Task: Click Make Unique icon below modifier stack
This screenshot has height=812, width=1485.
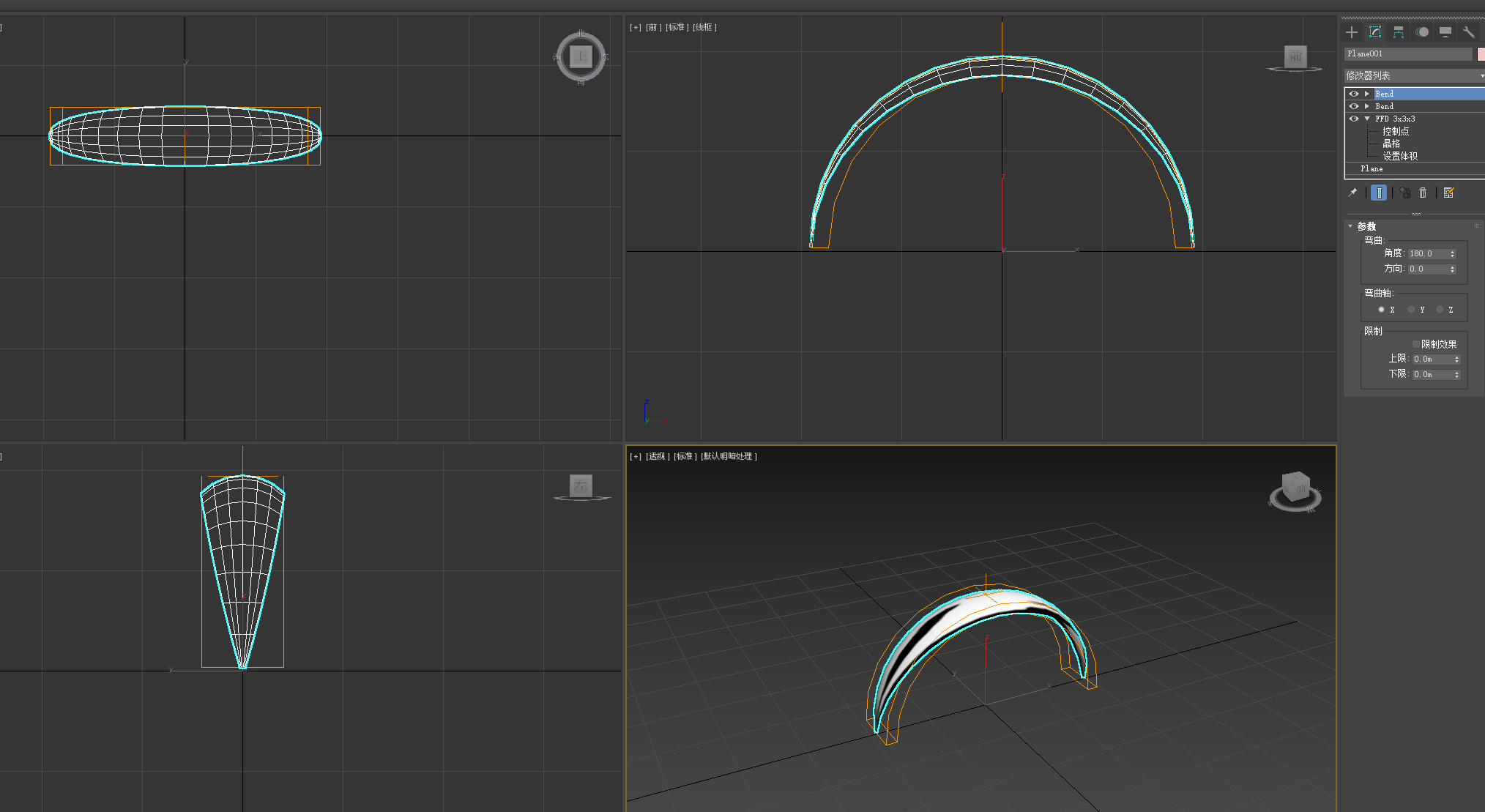Action: [1404, 193]
